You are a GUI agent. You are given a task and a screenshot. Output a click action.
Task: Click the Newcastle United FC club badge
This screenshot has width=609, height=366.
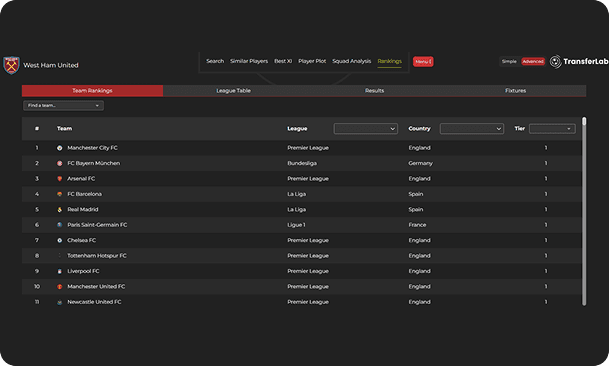[x=59, y=302]
